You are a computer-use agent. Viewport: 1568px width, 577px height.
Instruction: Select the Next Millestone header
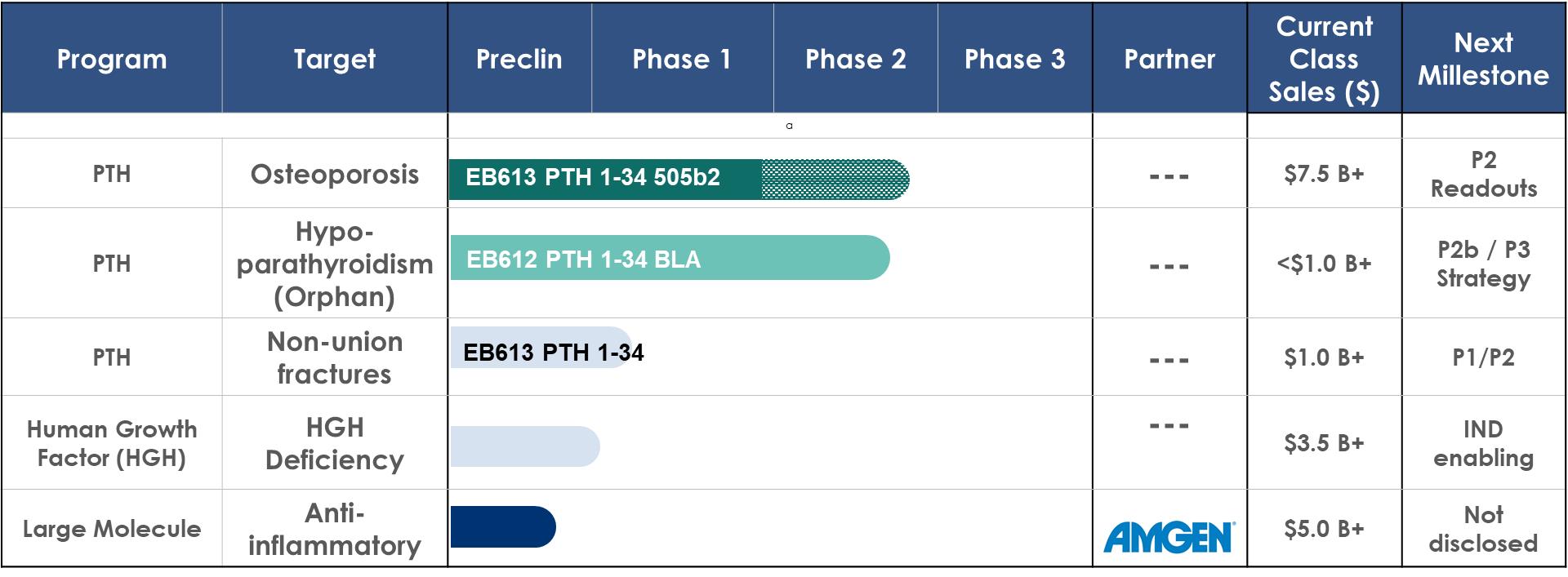[x=1483, y=59]
